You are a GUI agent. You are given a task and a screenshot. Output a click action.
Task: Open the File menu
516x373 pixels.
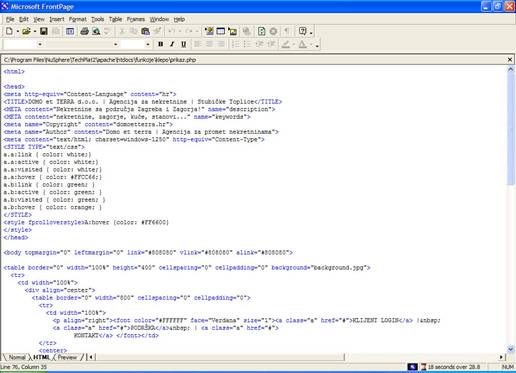10,19
